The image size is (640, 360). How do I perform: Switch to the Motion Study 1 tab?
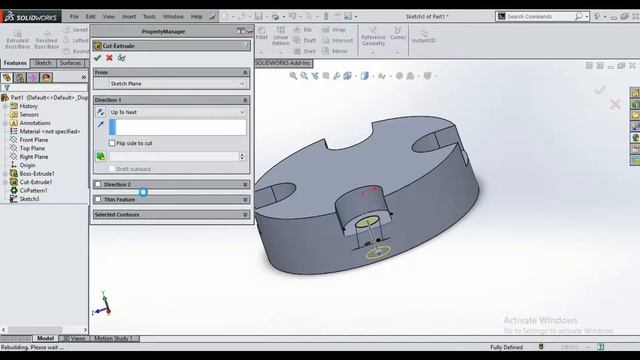113,338
